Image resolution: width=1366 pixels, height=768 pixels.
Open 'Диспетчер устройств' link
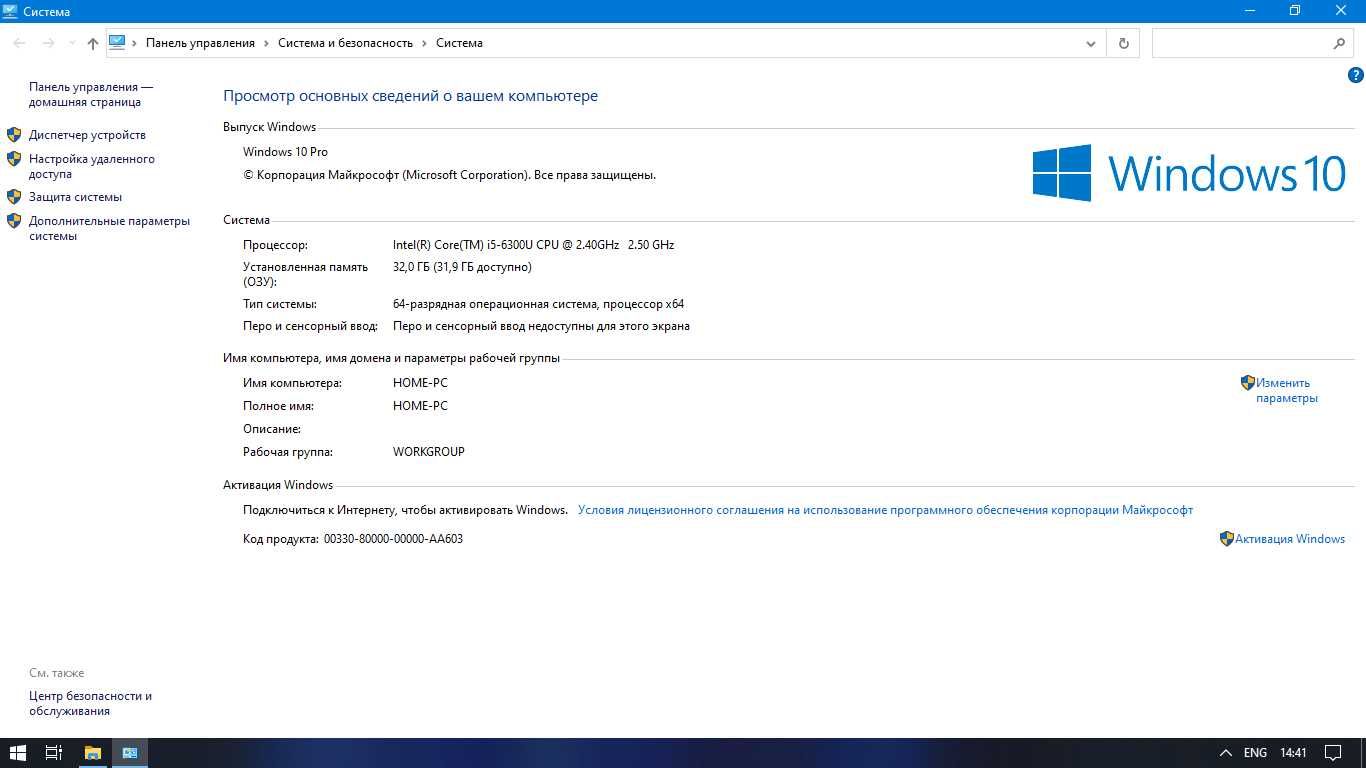pyautogui.click(x=87, y=135)
